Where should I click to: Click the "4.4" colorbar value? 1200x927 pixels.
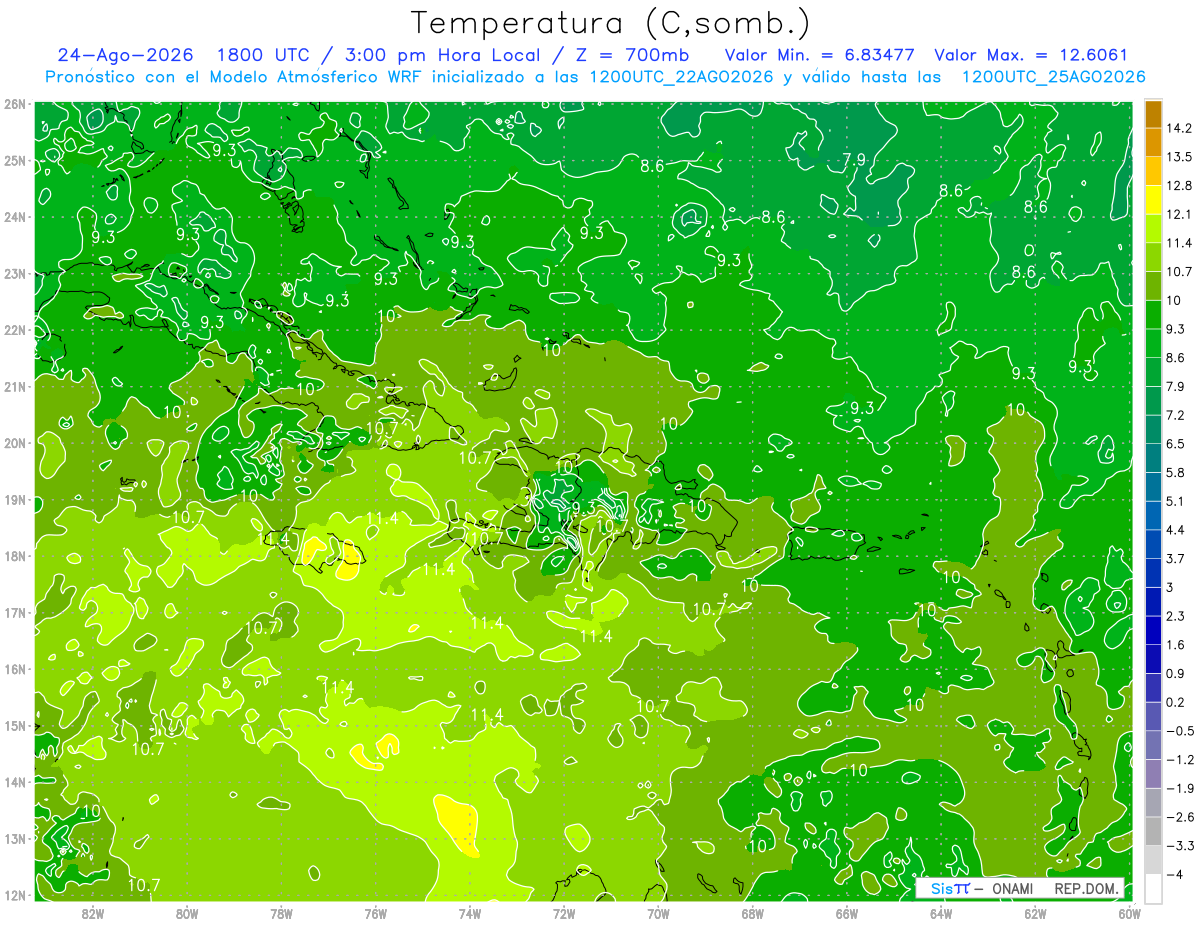coord(1176,530)
